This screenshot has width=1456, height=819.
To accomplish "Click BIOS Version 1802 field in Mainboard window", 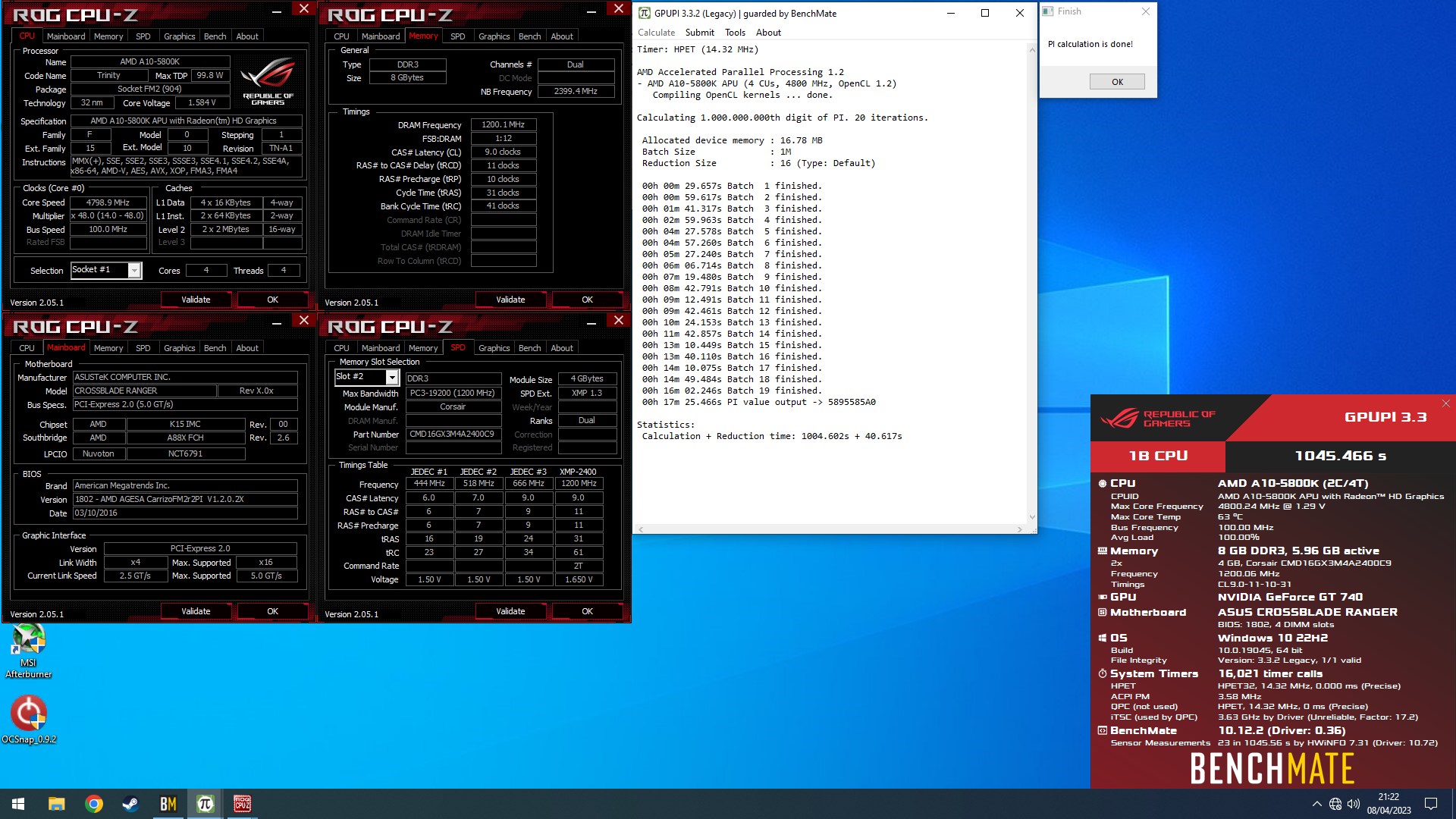I will (185, 499).
